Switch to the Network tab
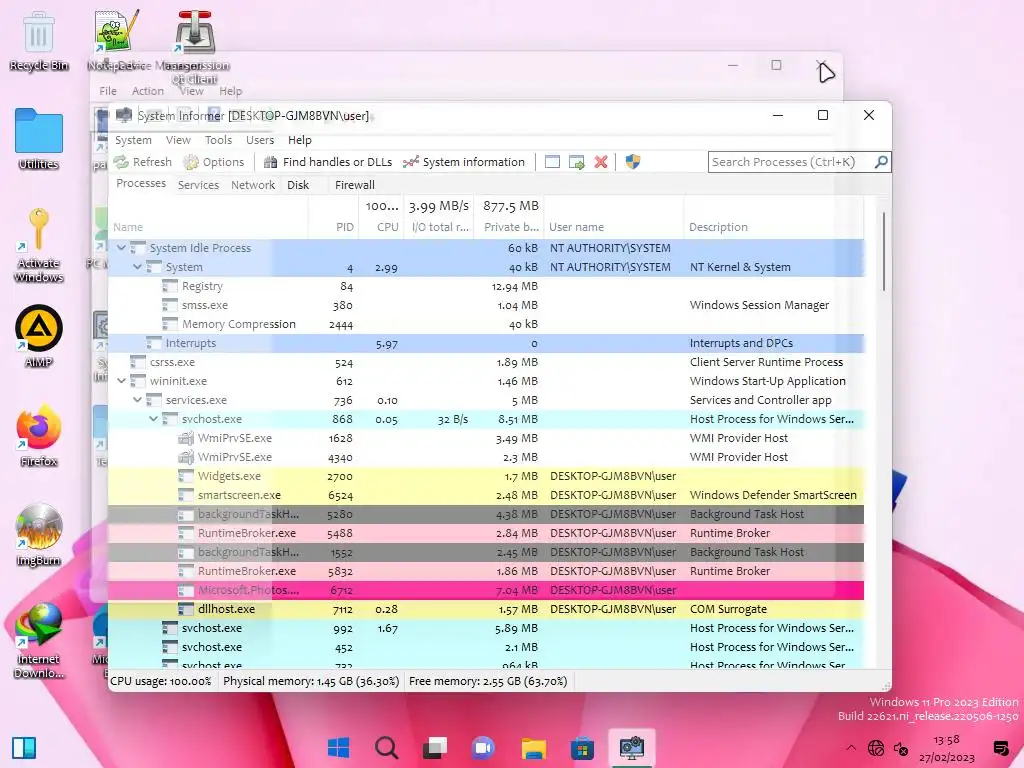This screenshot has height=768, width=1024. click(253, 185)
